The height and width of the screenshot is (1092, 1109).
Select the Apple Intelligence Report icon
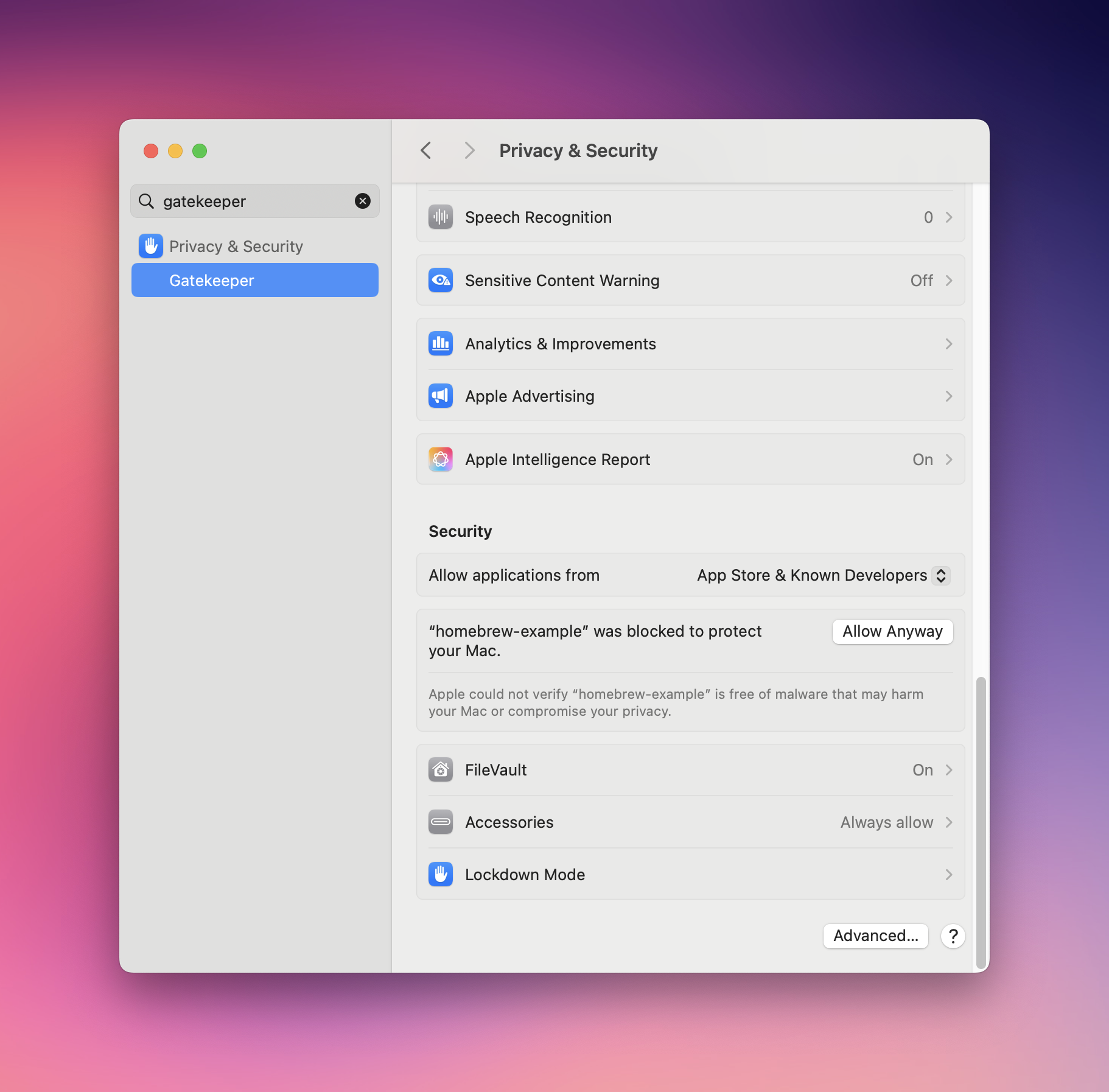[x=441, y=459]
